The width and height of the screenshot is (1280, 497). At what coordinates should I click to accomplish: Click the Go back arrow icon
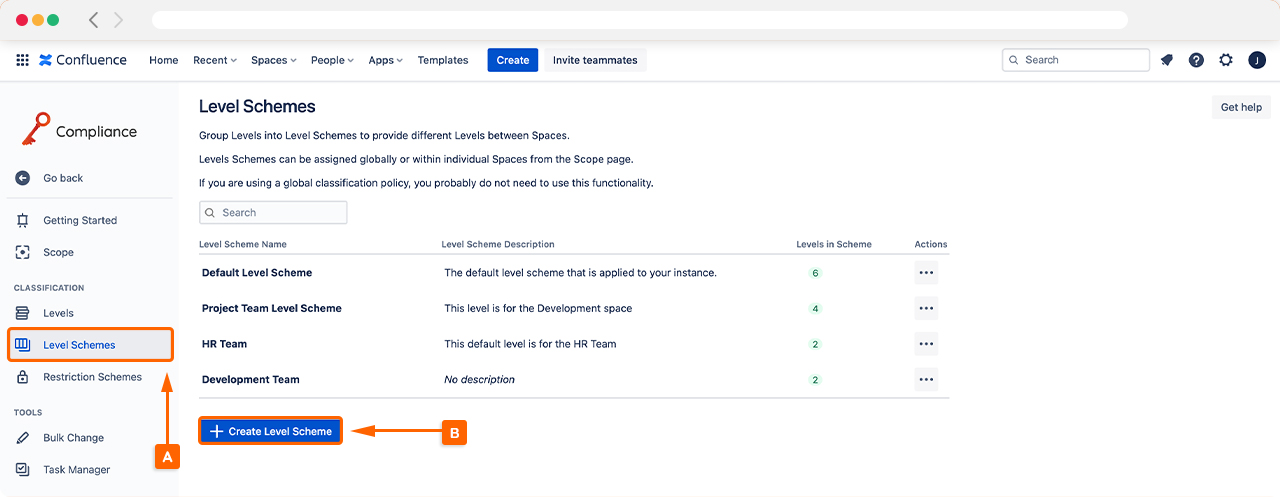[23, 178]
